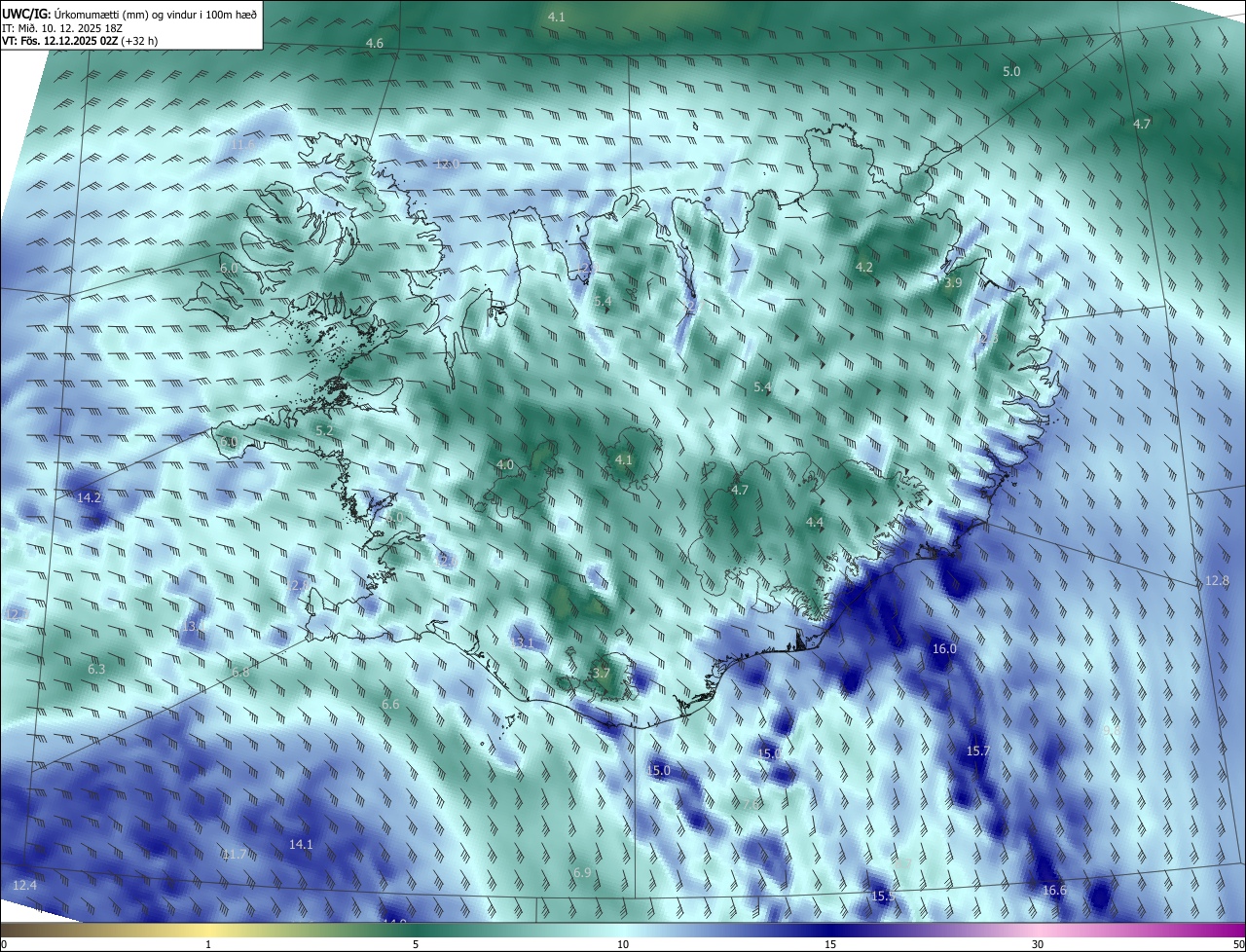The width and height of the screenshot is (1246, 952).
Task: Click the 4.6 value label on the map
Action: 374,43
